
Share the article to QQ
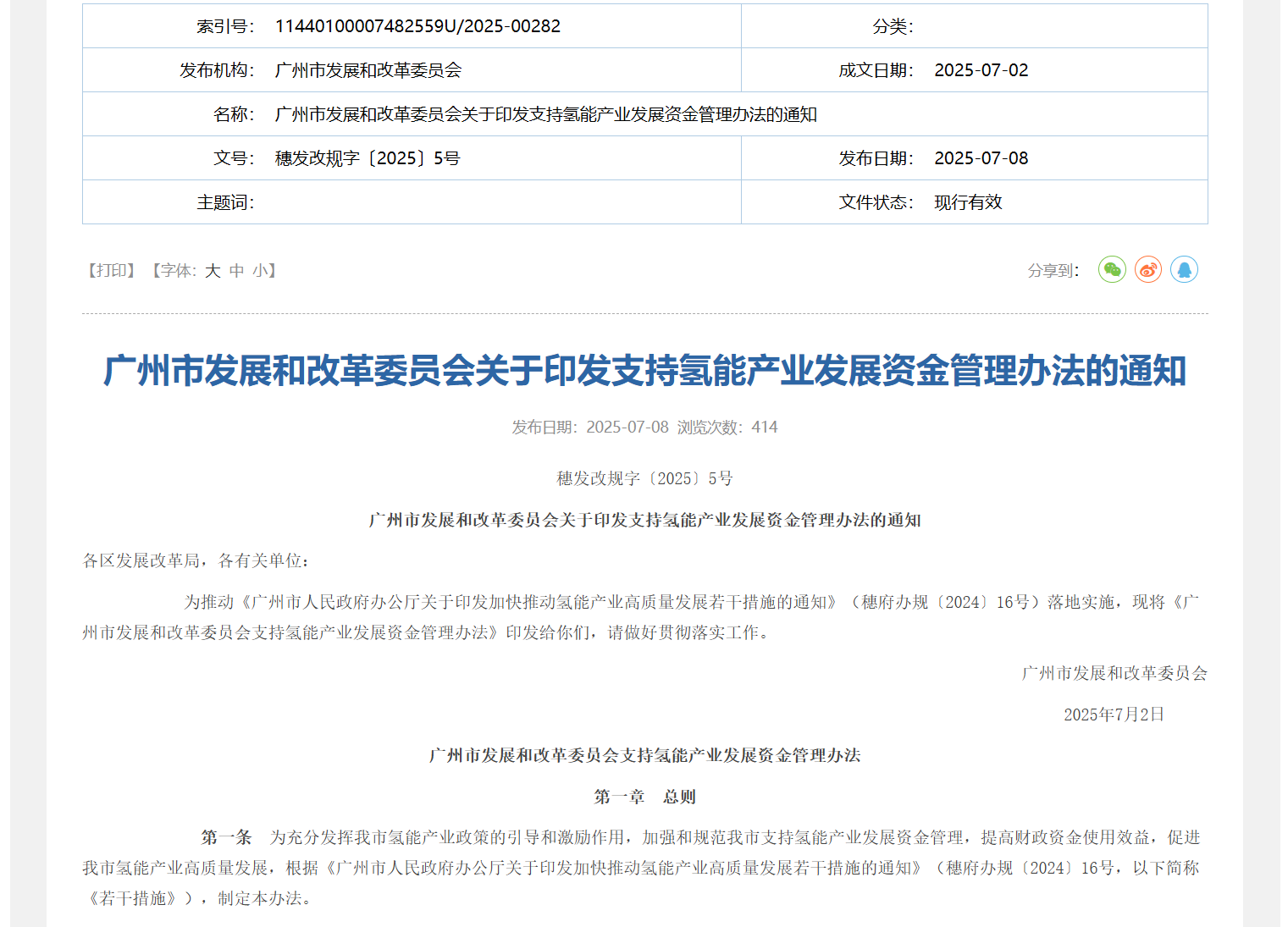[x=1185, y=269]
